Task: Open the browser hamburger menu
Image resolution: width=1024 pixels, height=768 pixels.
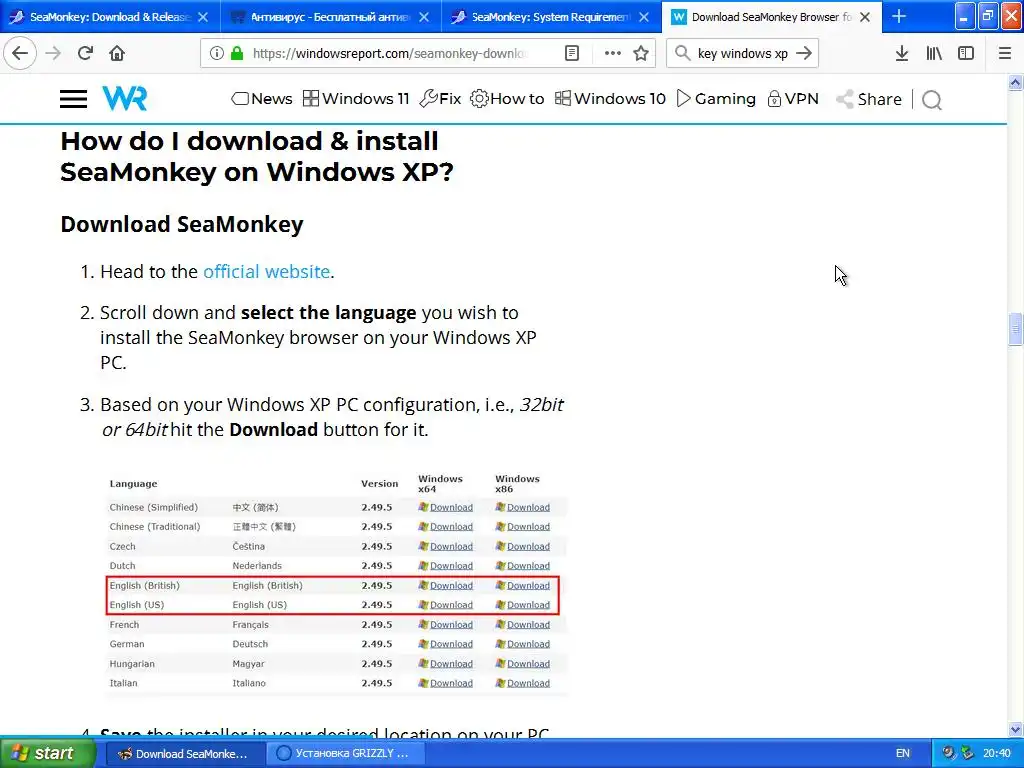Action: pyautogui.click(x=1005, y=53)
